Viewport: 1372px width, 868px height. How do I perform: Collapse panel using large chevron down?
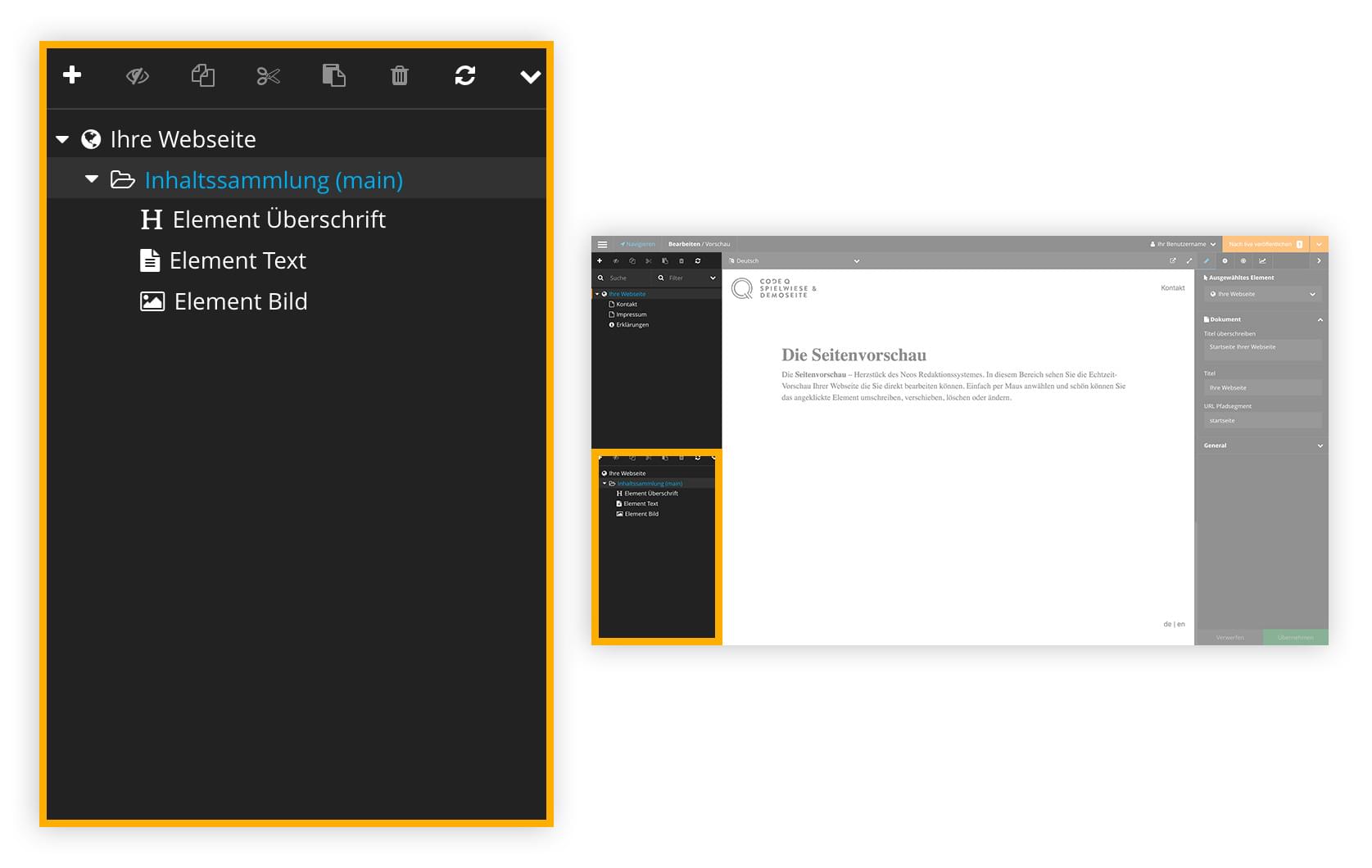point(531,76)
